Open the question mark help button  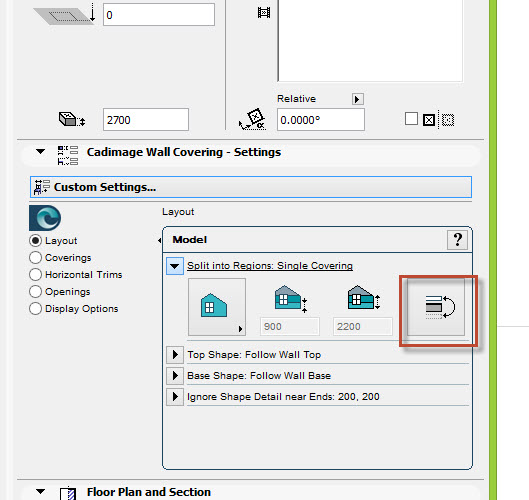pyautogui.click(x=457, y=240)
